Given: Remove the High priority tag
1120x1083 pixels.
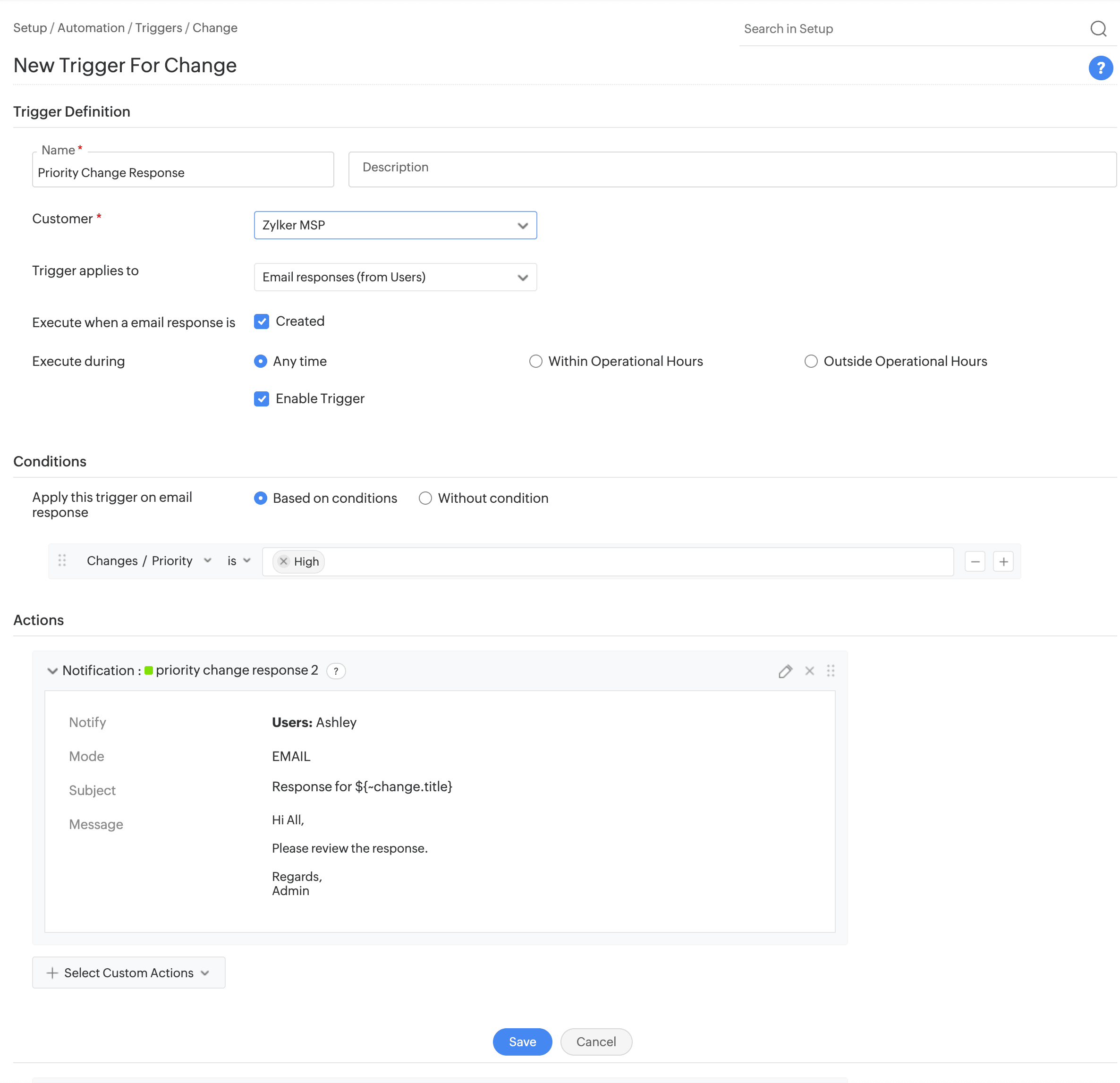Looking at the screenshot, I should 283,561.
